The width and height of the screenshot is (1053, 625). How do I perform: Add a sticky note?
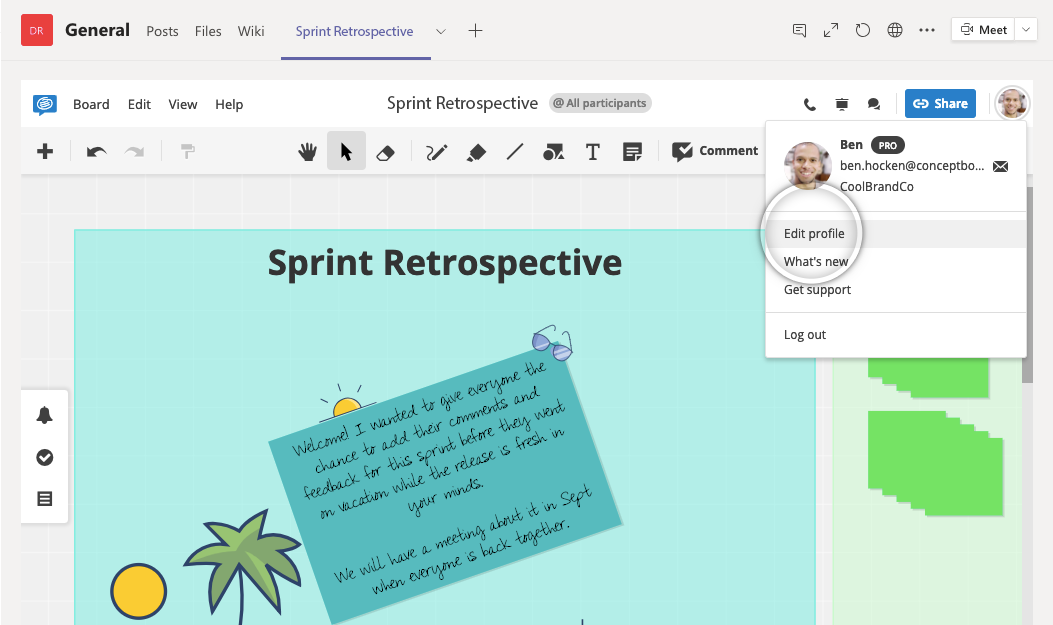coord(632,152)
